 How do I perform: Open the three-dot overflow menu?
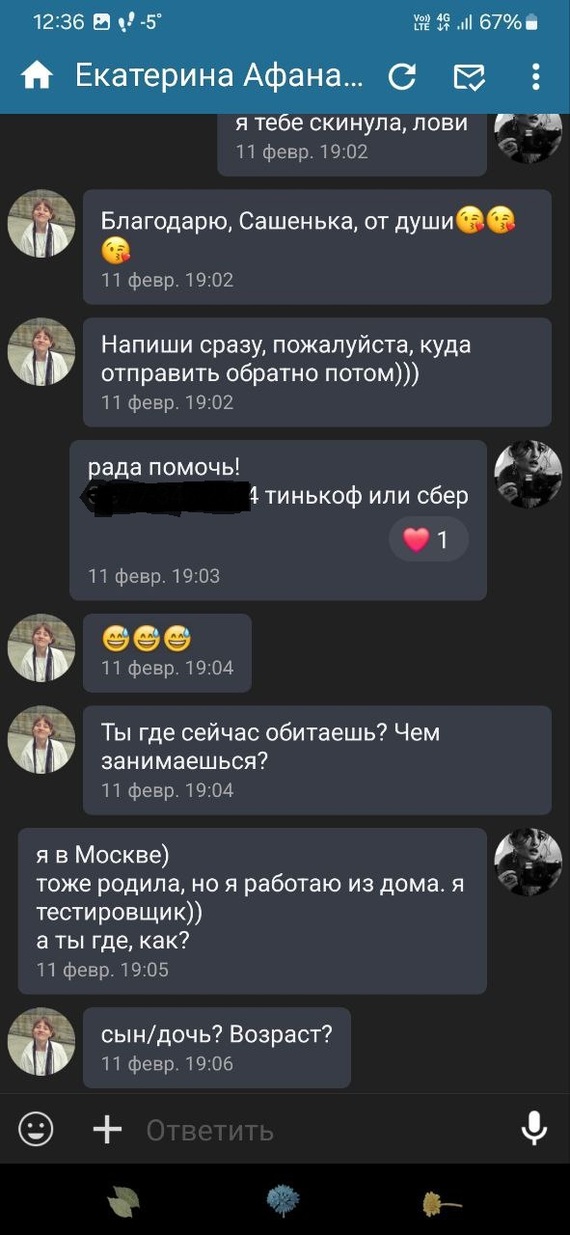pyautogui.click(x=536, y=76)
